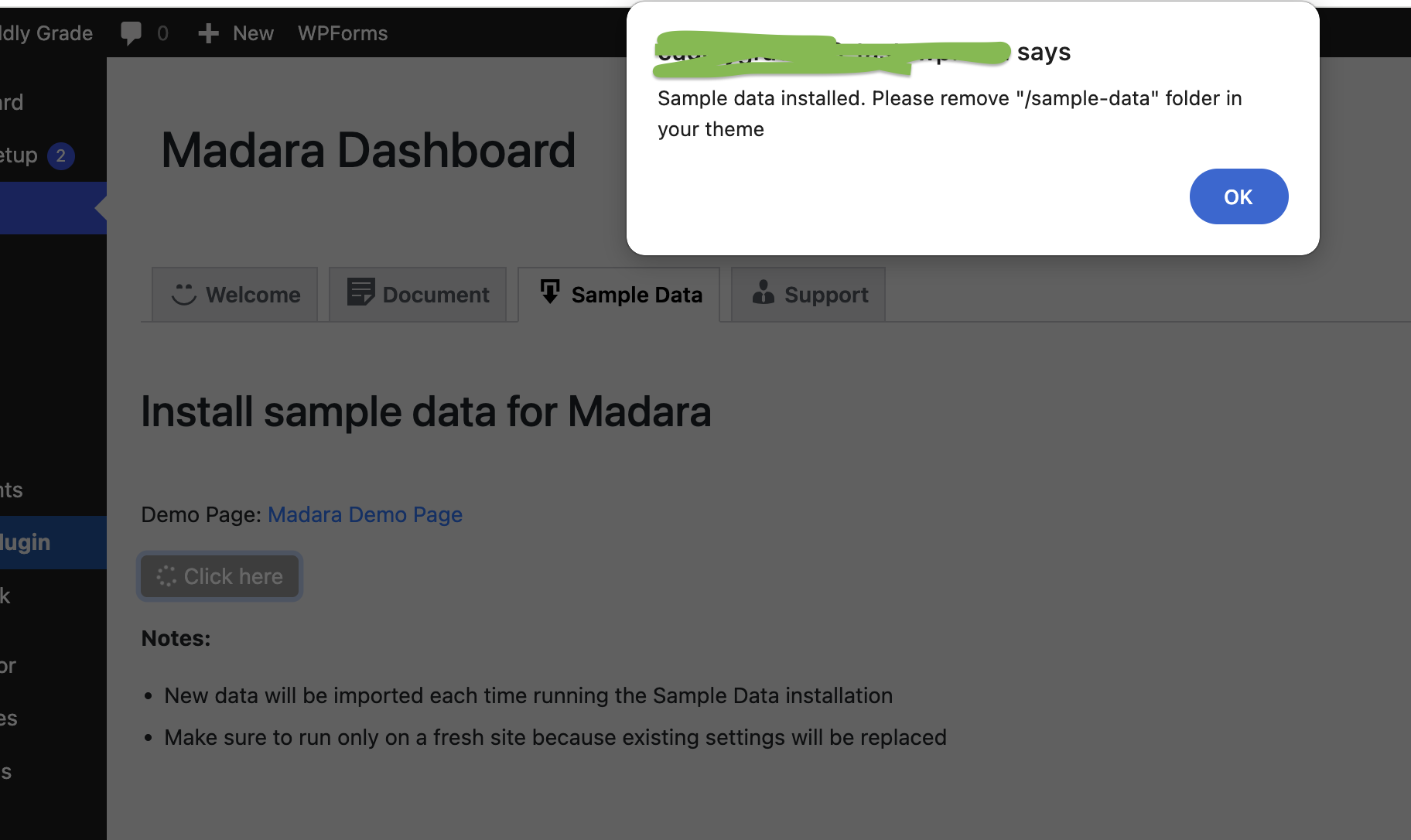Click the comments speech bubble icon
The image size is (1411, 840).
click(x=132, y=33)
